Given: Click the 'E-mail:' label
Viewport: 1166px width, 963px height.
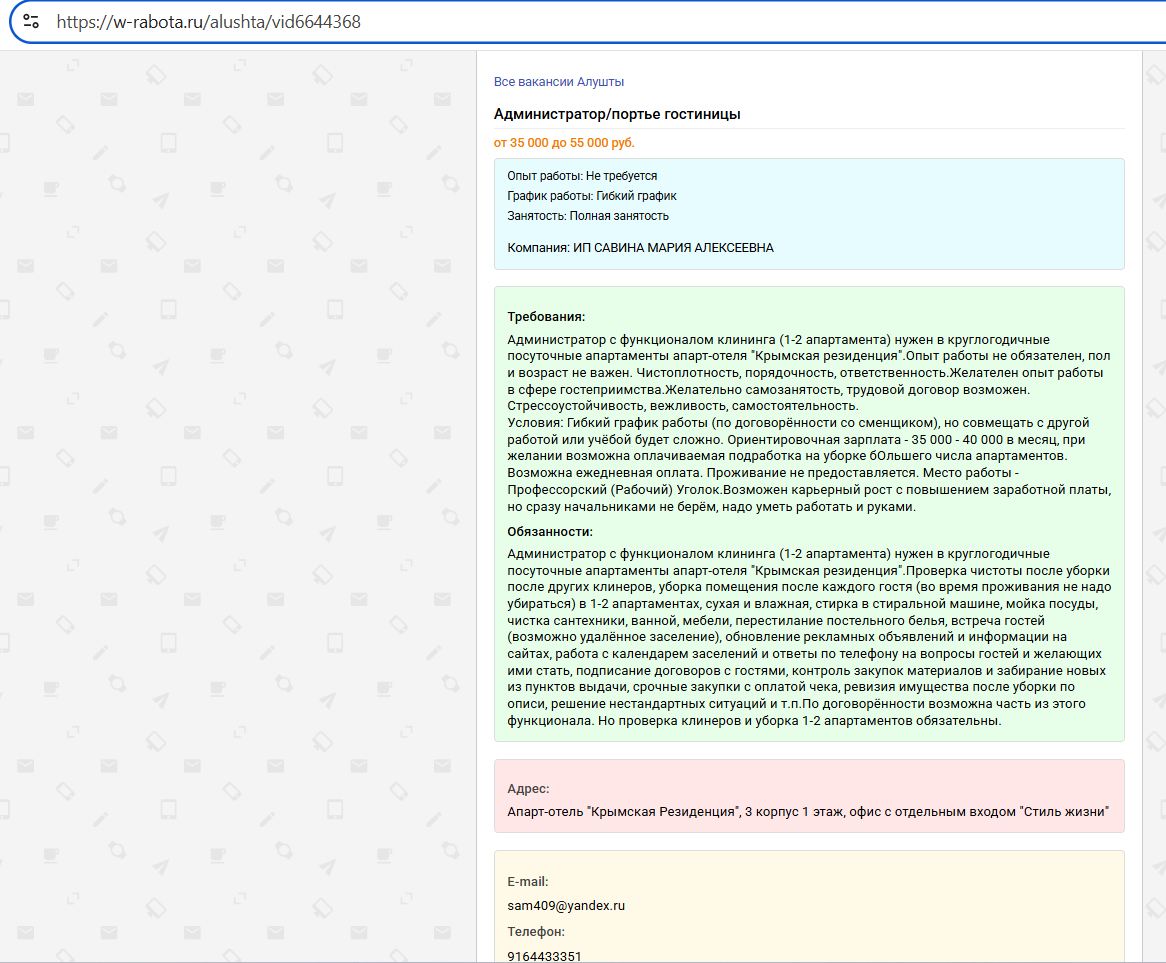Looking at the screenshot, I should pyautogui.click(x=527, y=882).
